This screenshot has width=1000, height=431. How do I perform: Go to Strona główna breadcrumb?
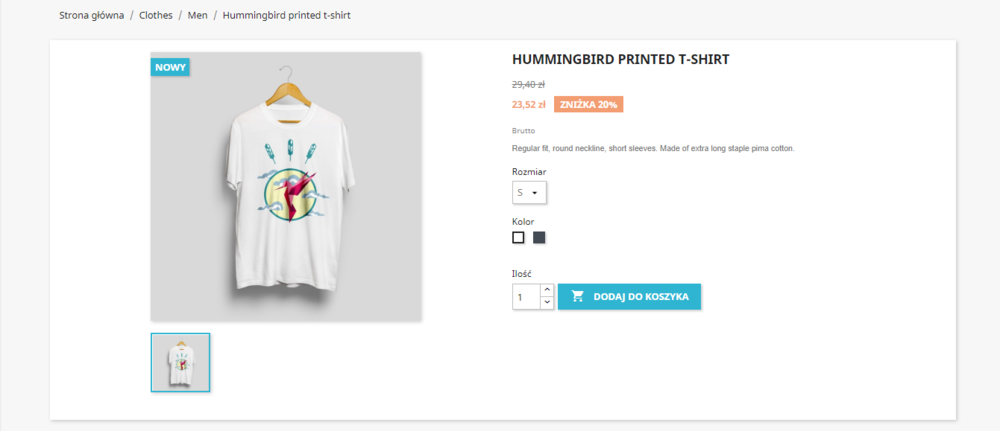pyautogui.click(x=92, y=15)
